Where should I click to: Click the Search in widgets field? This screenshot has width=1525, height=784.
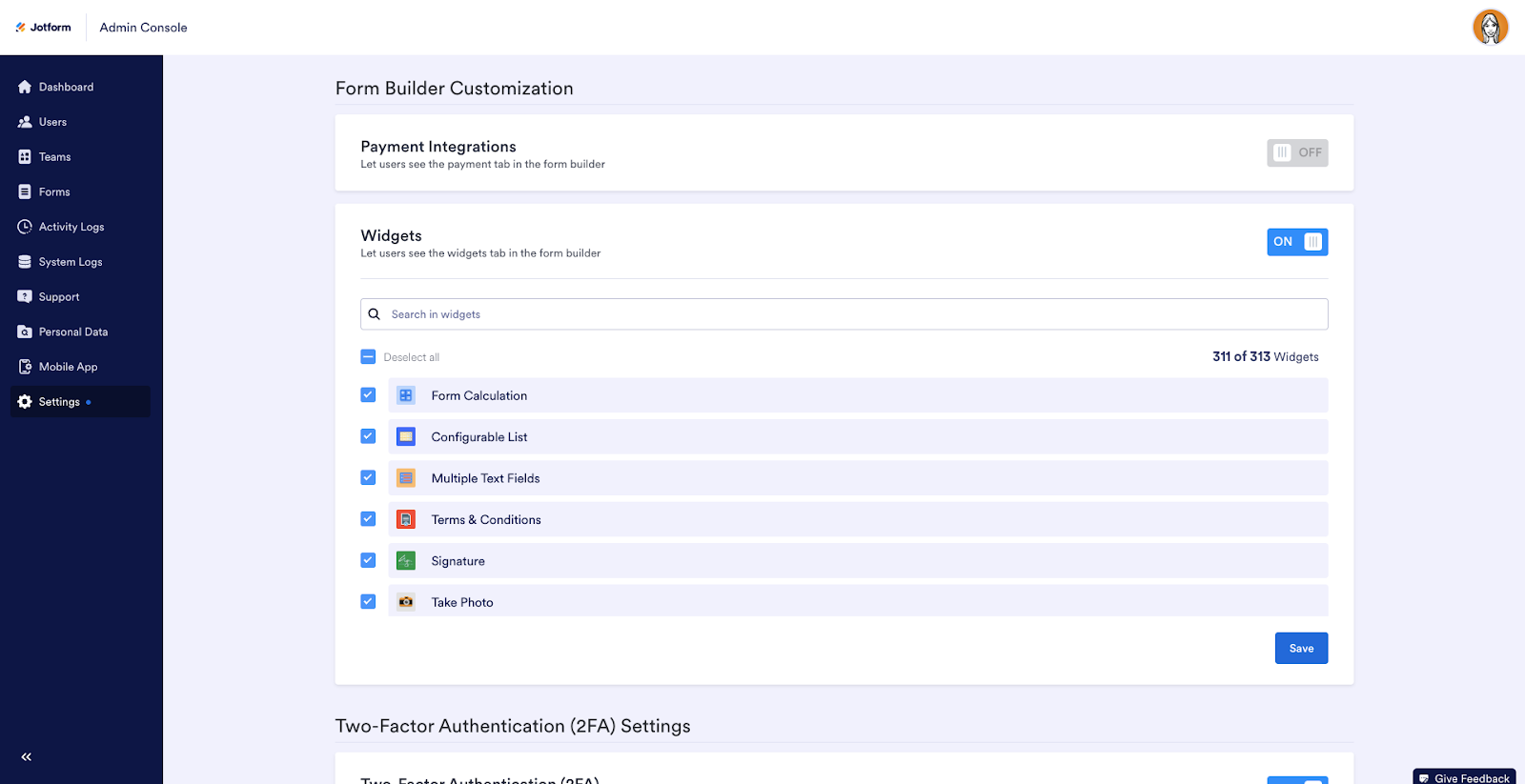click(844, 314)
